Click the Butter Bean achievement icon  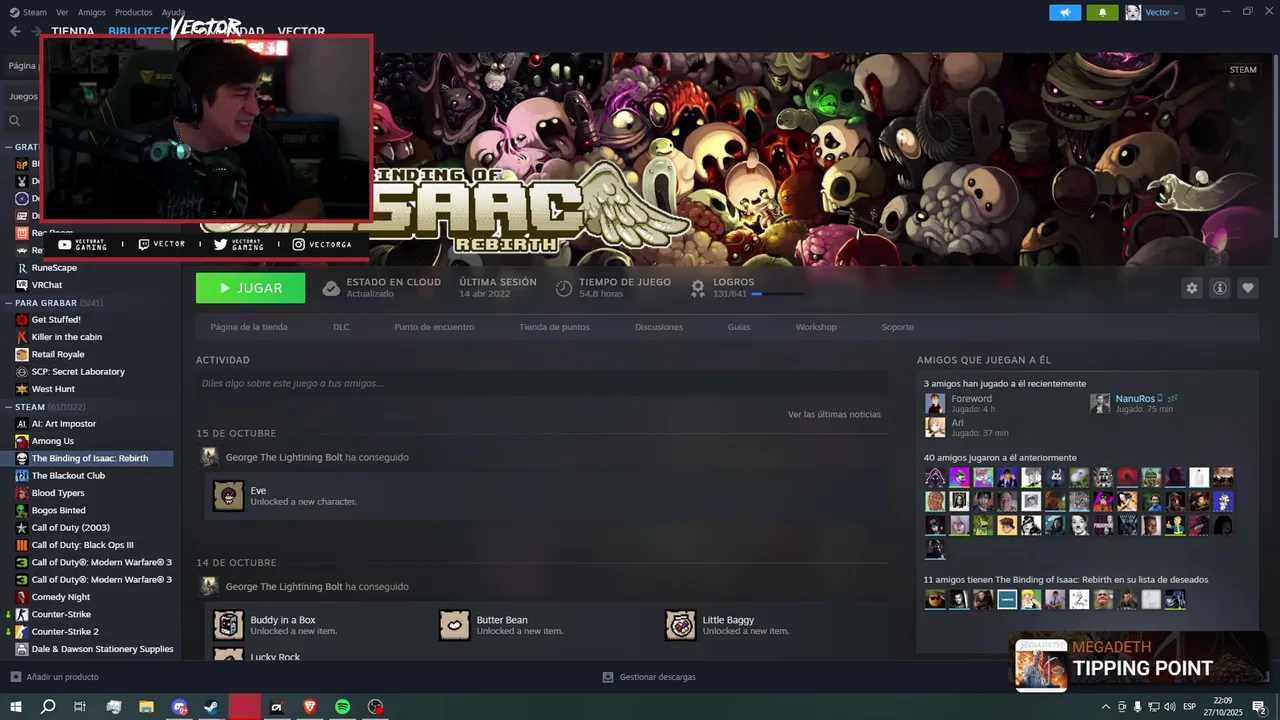454,625
